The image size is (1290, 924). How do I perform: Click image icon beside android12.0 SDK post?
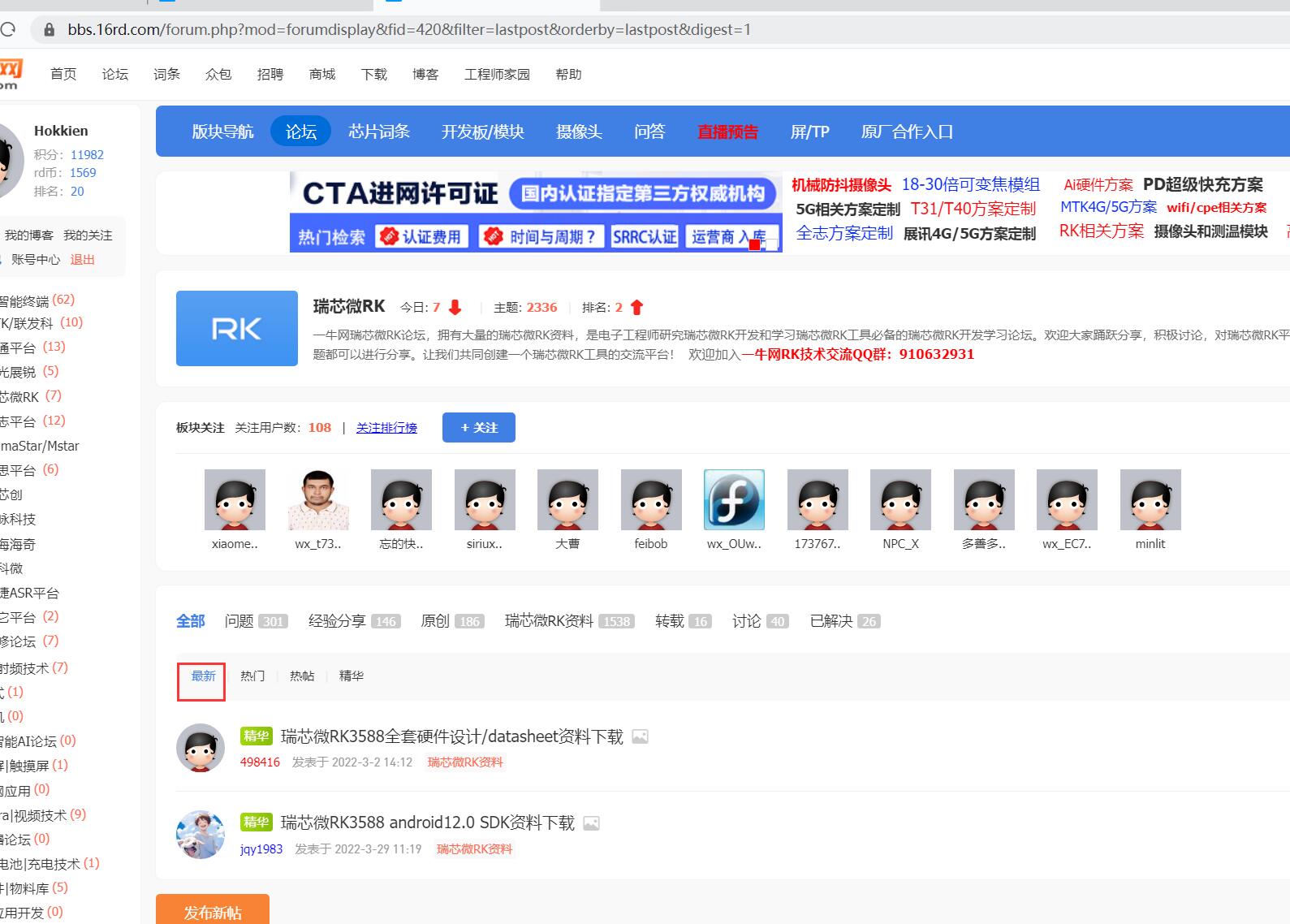pos(591,823)
